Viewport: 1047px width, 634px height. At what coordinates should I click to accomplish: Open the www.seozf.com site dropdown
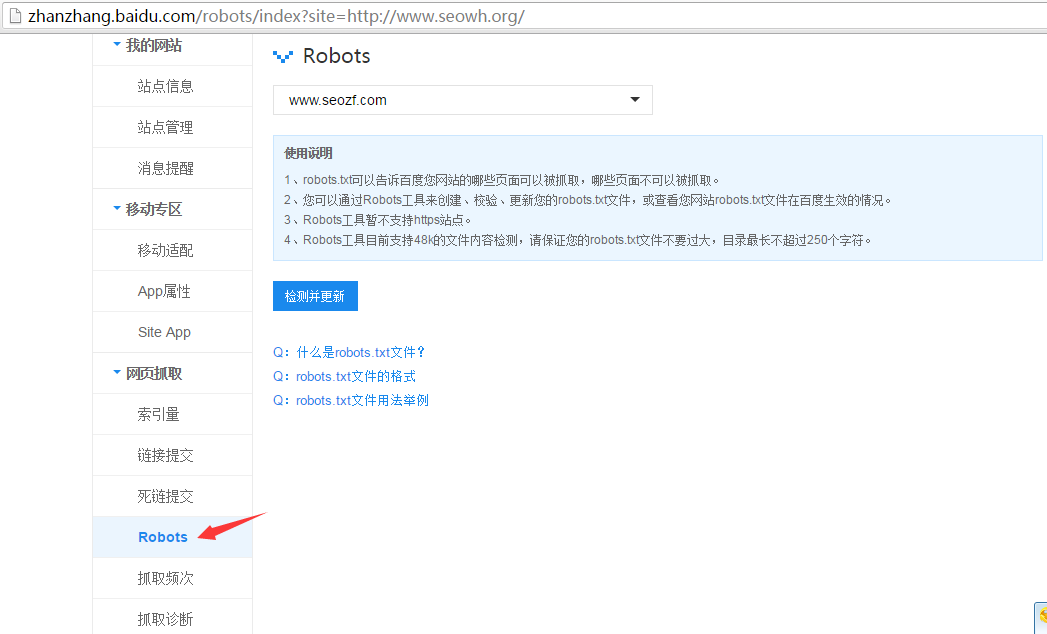tap(462, 100)
